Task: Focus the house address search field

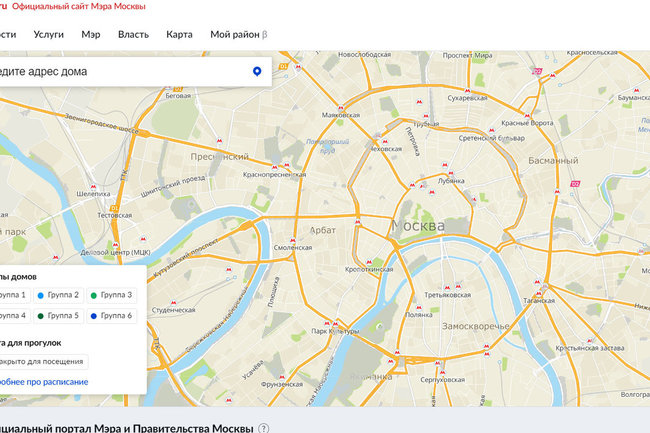Action: pos(120,72)
